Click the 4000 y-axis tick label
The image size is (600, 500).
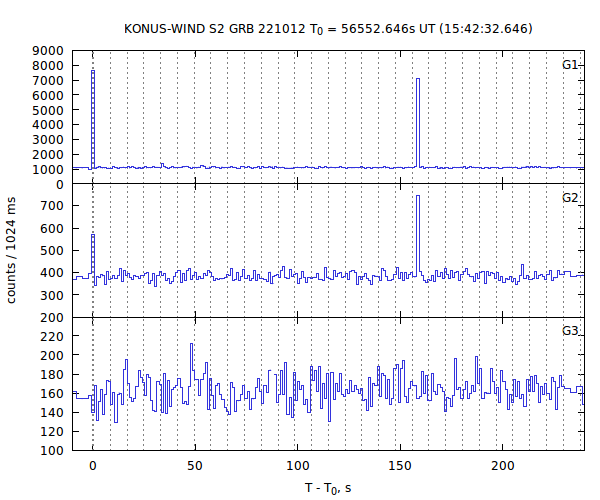pyautogui.click(x=48, y=125)
